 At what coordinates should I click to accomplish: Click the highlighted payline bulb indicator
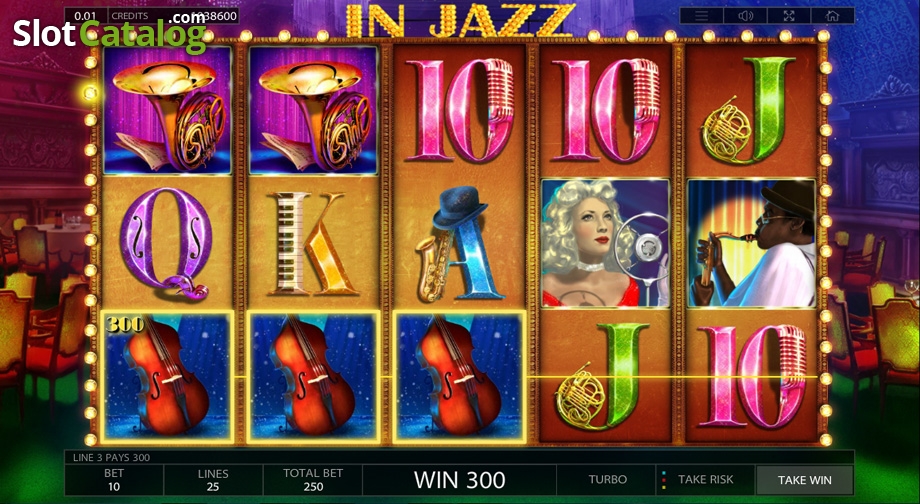pos(90,92)
